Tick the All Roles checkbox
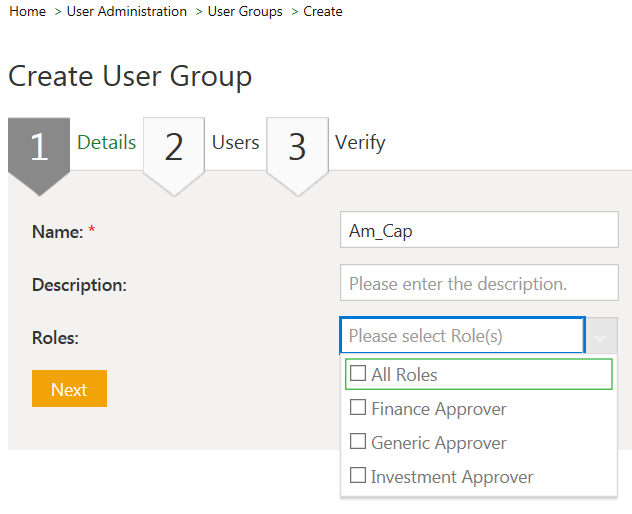The height and width of the screenshot is (514, 632). pos(358,375)
